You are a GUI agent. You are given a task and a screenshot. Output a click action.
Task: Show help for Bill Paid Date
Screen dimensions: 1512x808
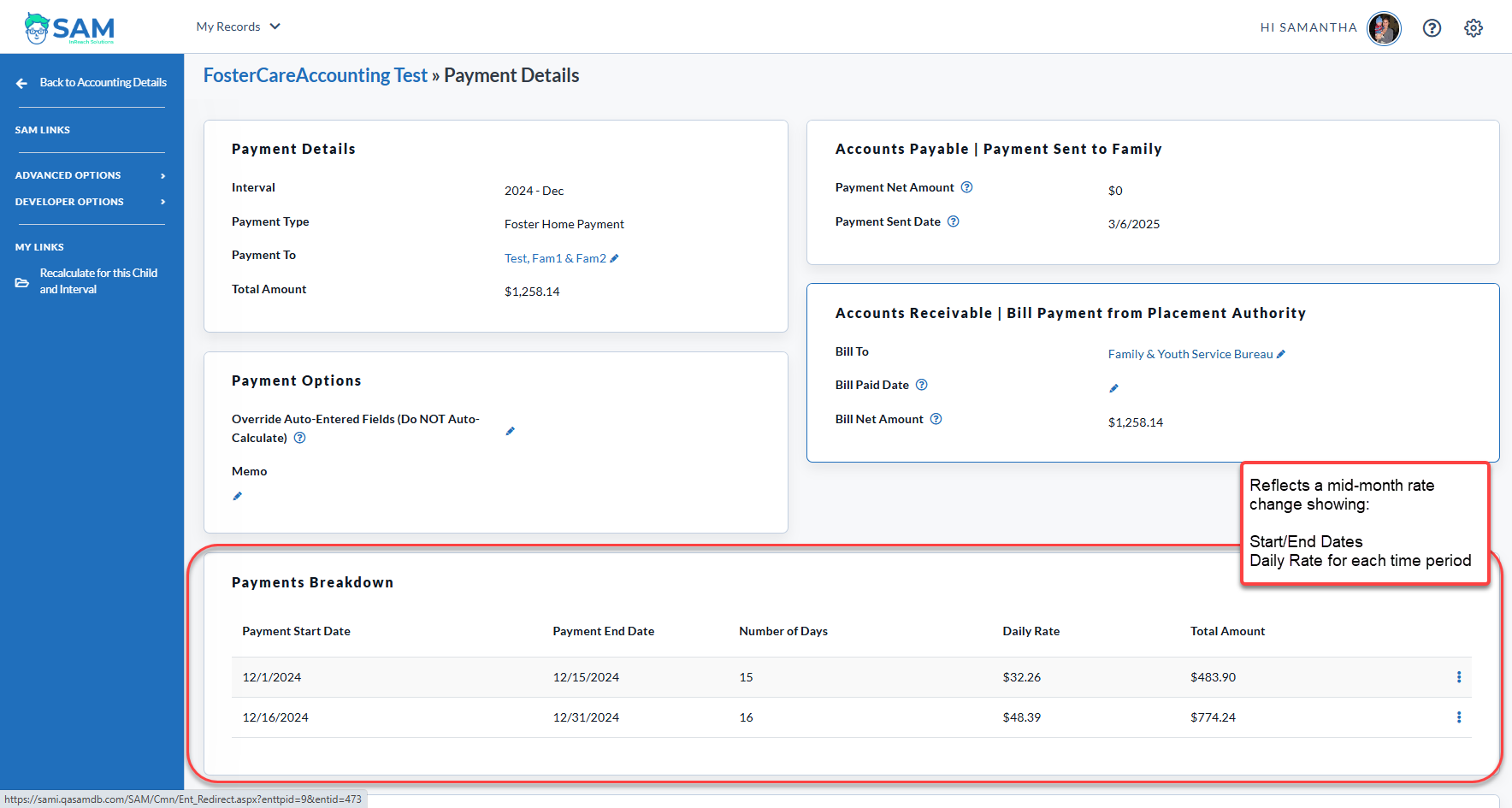tap(922, 385)
